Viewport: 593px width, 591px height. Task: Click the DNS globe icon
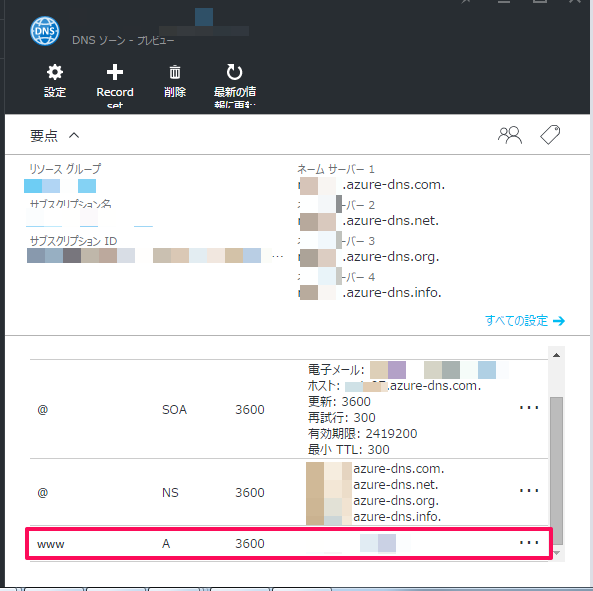point(45,31)
